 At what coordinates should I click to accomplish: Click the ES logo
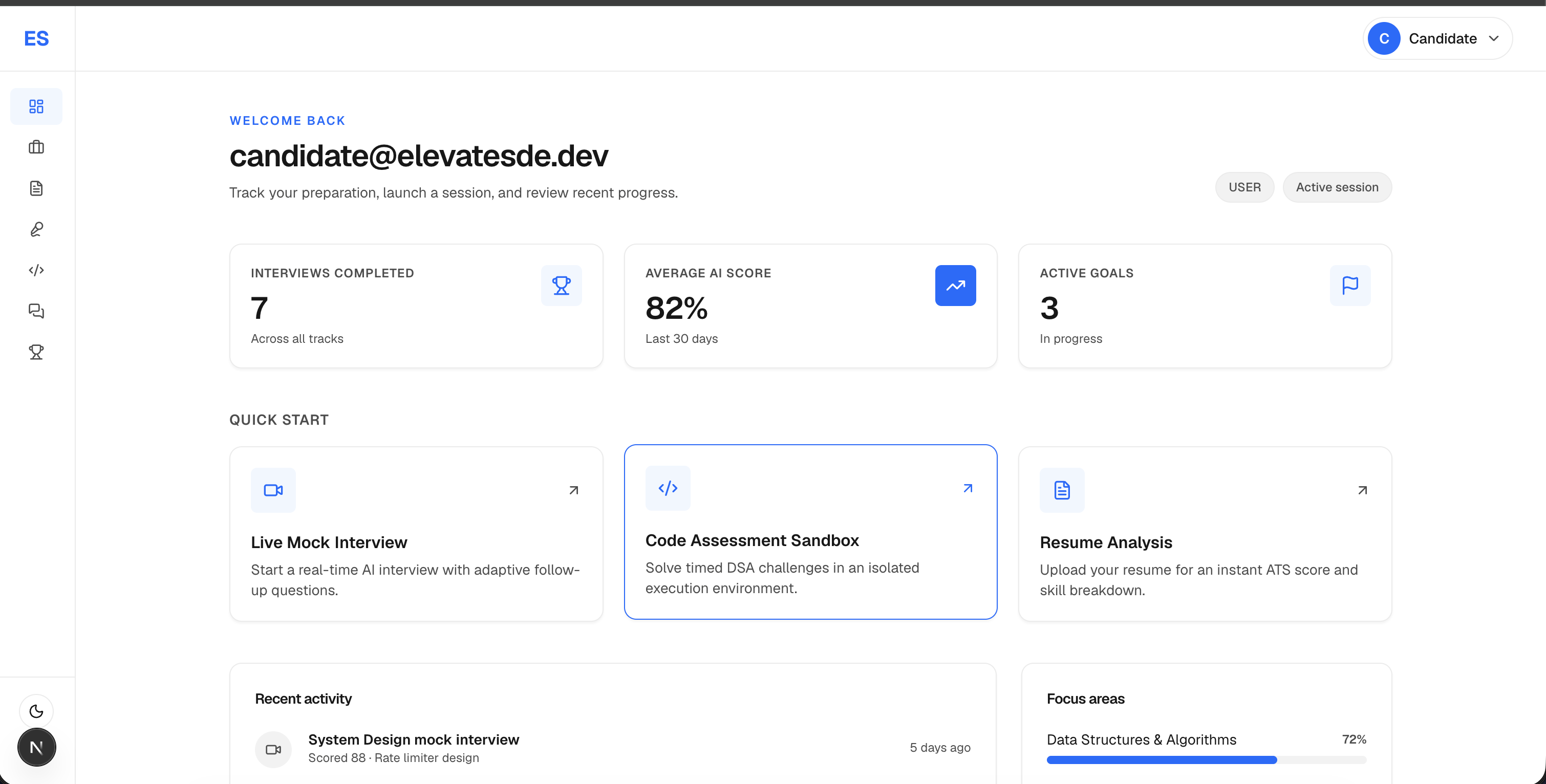coord(37,38)
